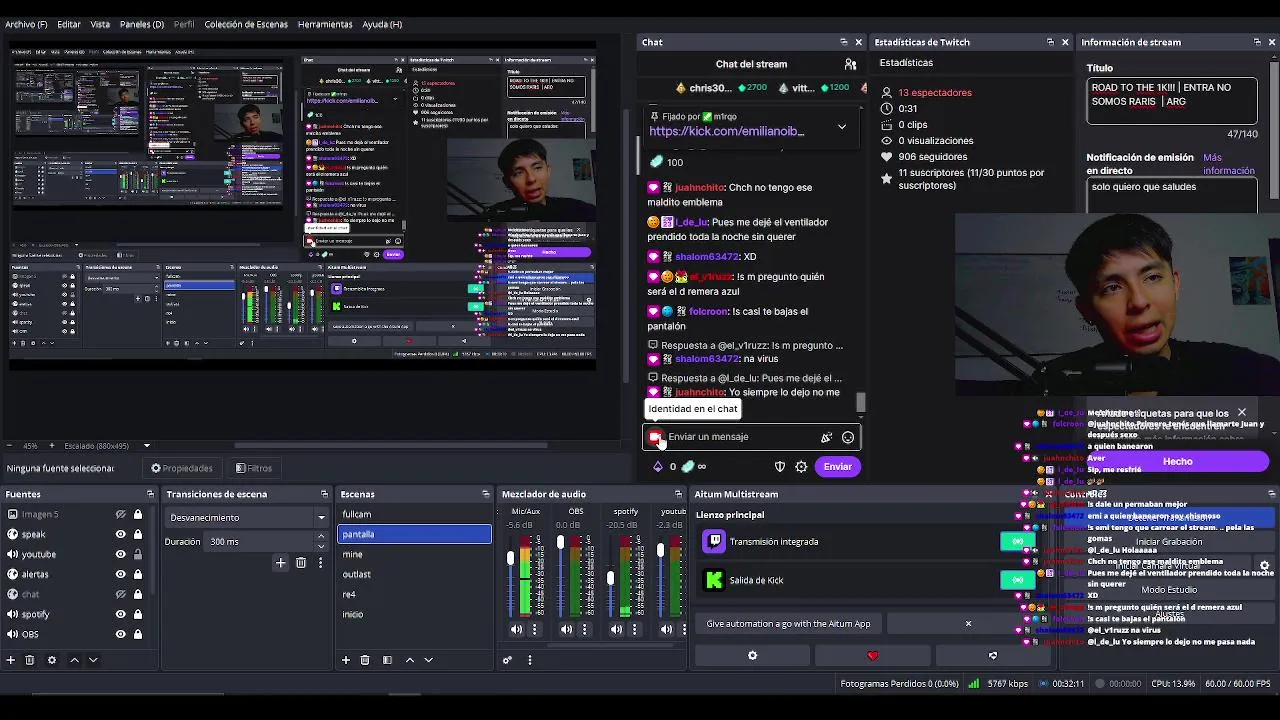Toggle visibility of speak source
1280x720 pixels.
[x=121, y=534]
